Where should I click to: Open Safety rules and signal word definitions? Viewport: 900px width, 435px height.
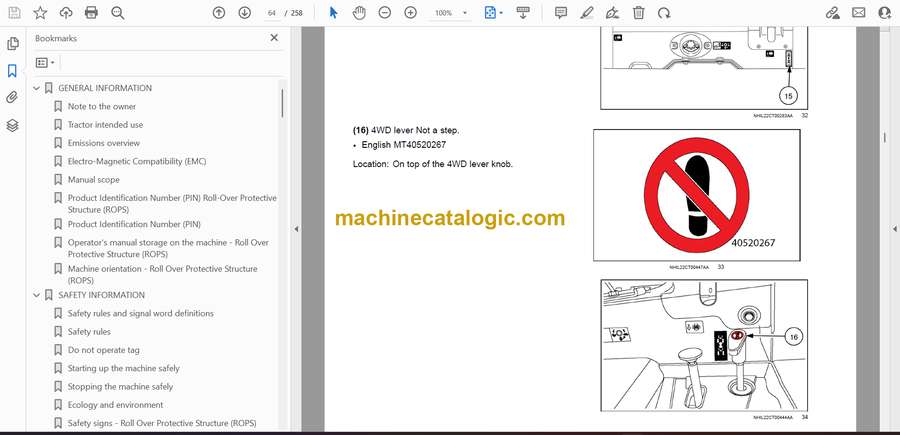[x=141, y=313]
